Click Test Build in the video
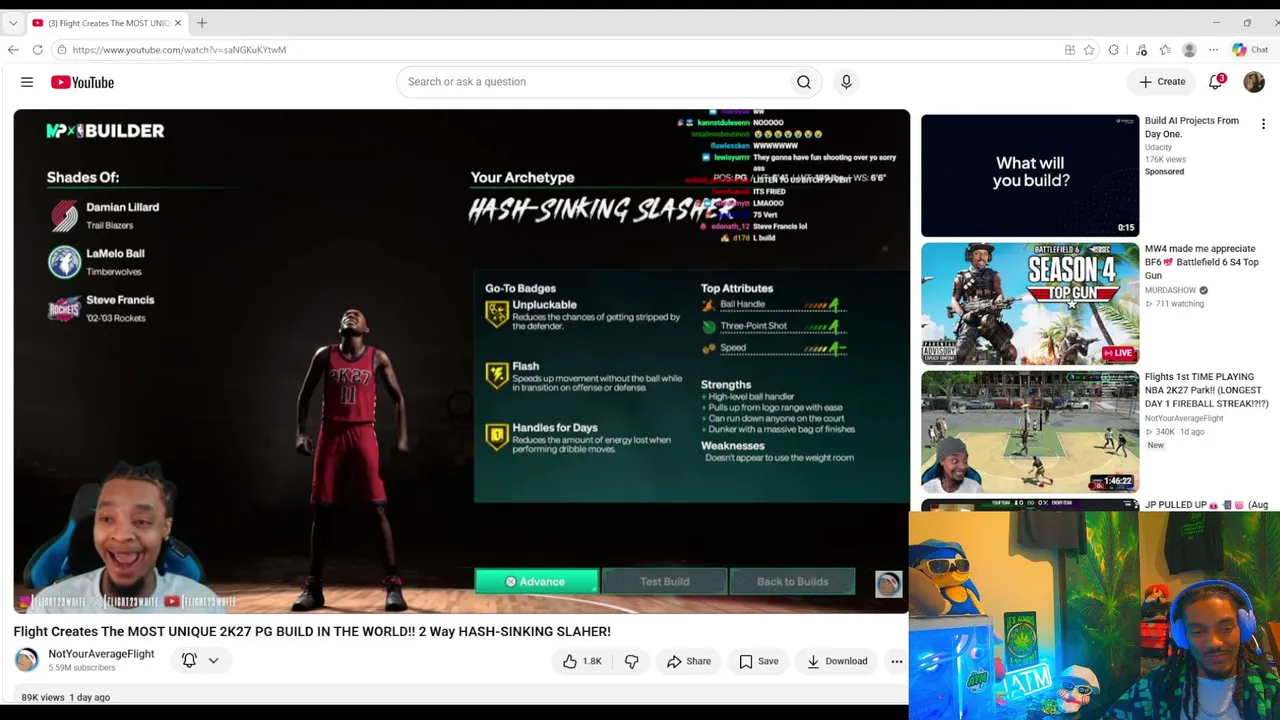This screenshot has width=1280, height=720. coord(664,581)
